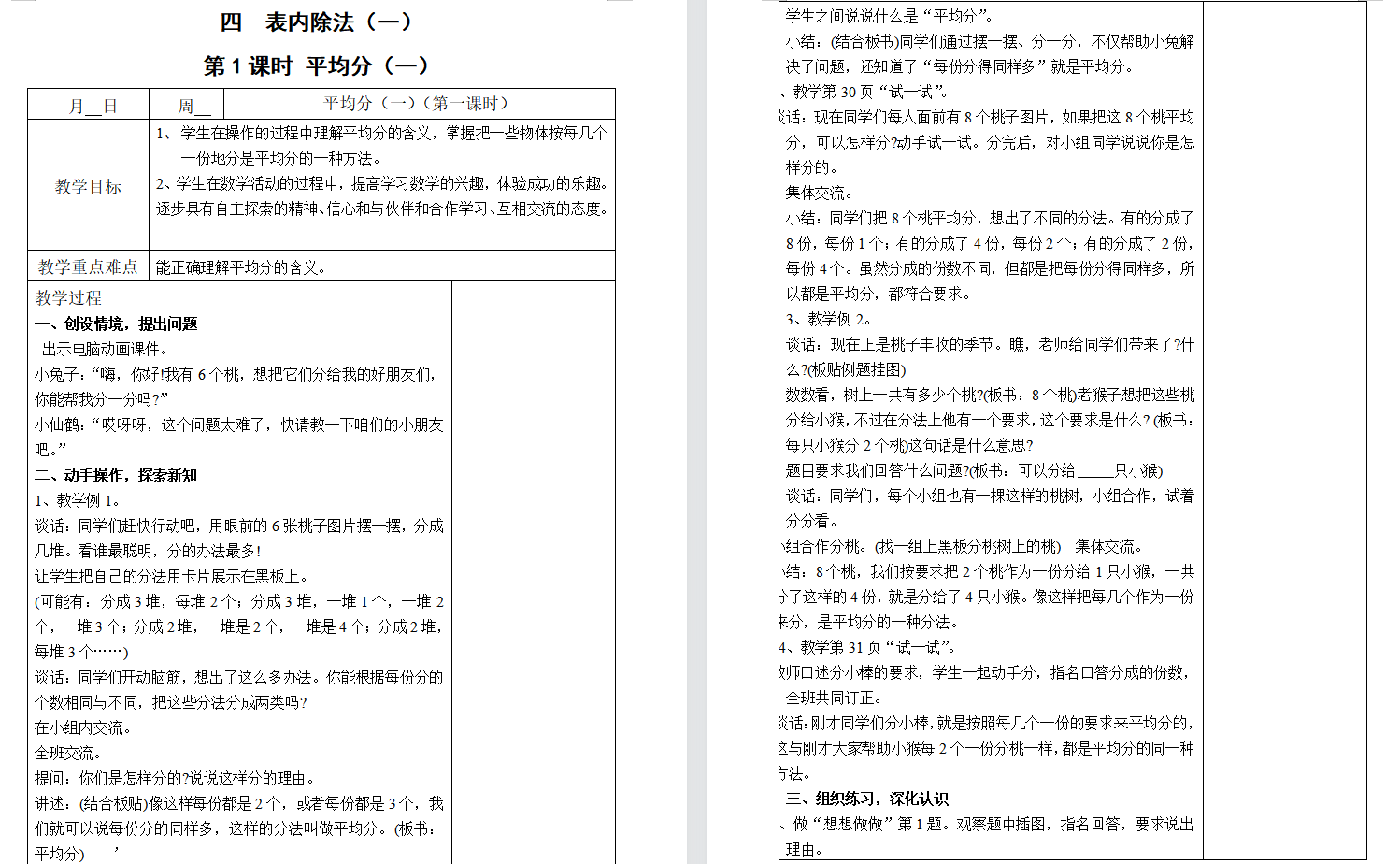
Task: Click the line "在小组内交流。"
Action: tap(83, 727)
